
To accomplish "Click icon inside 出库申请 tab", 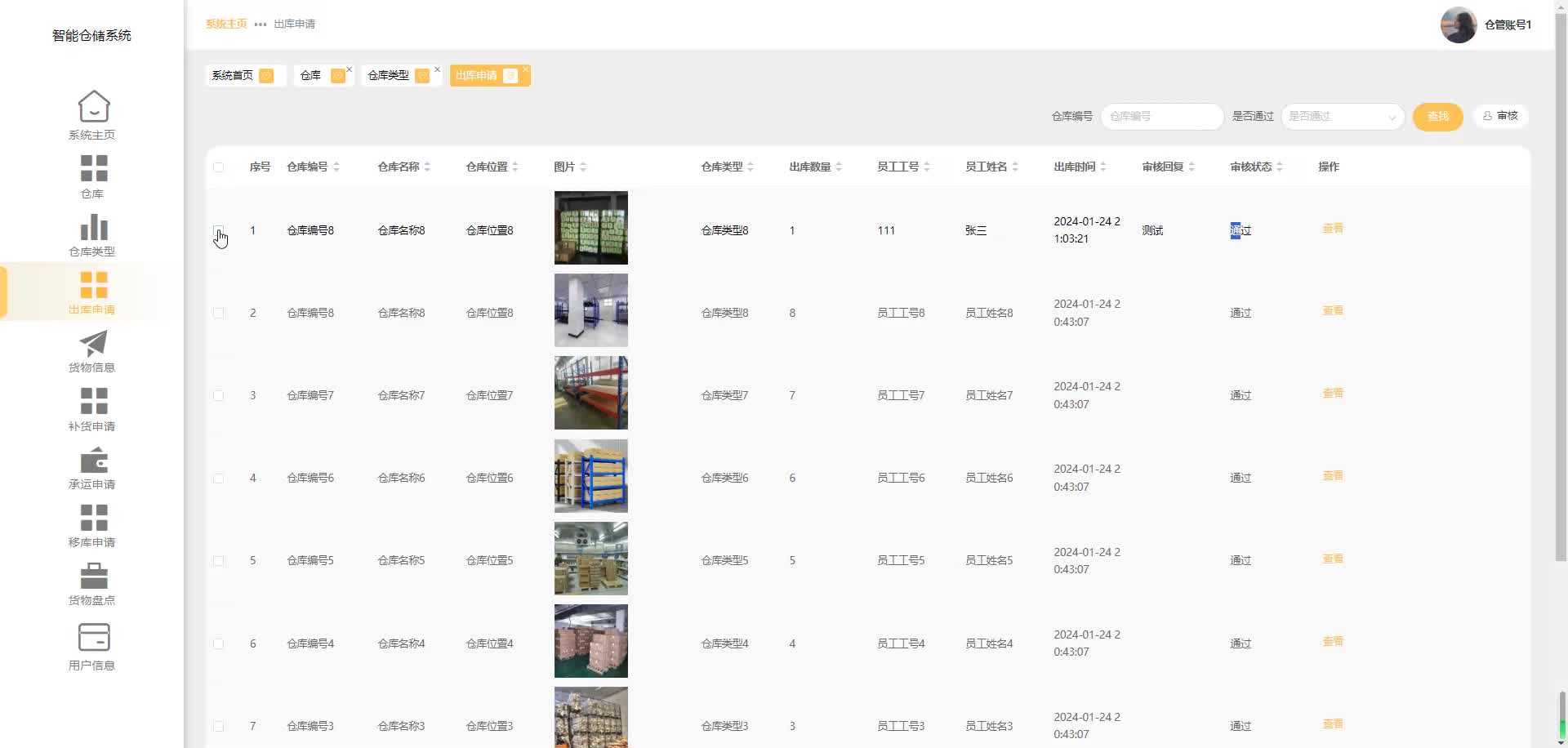I will pyautogui.click(x=510, y=76).
